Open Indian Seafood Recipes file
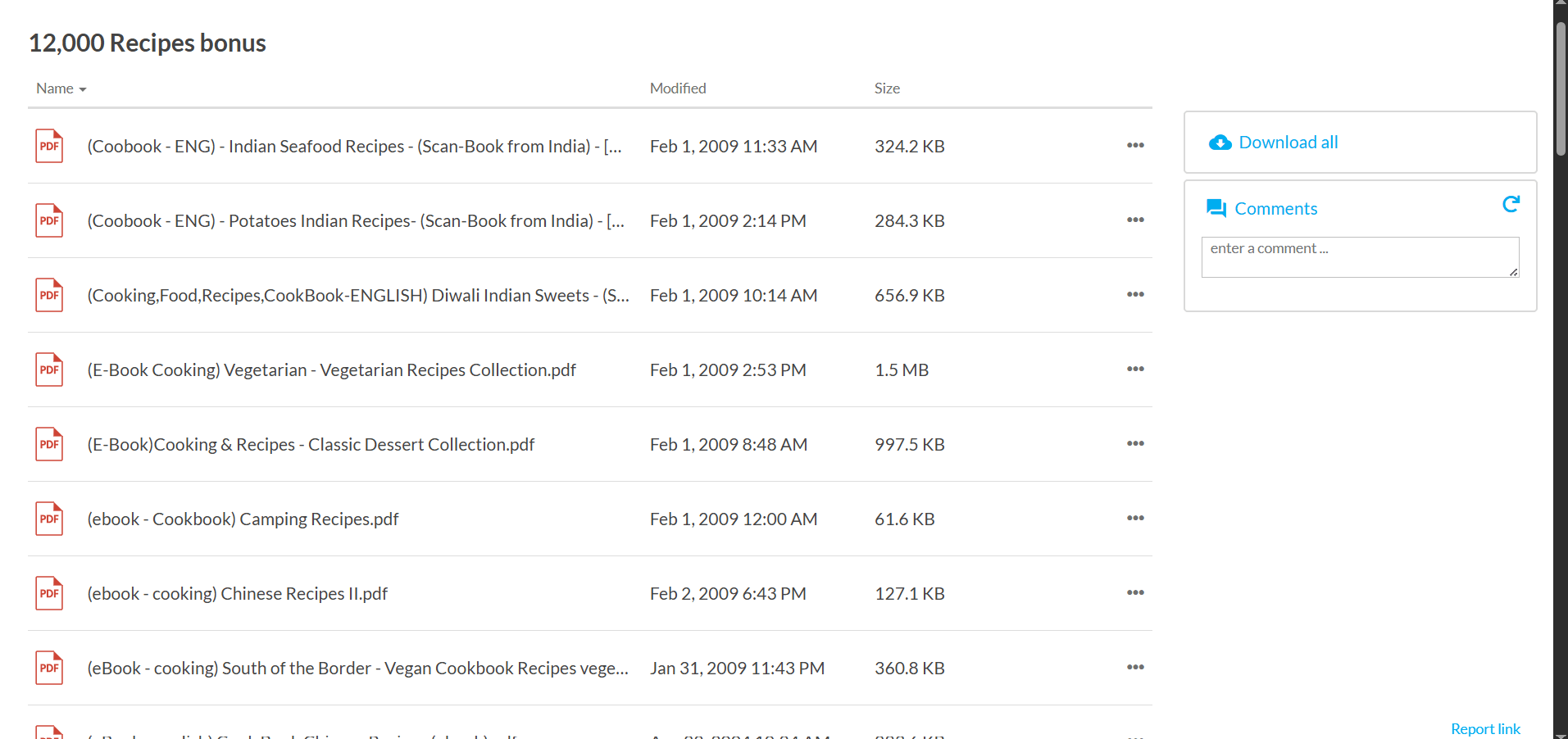The image size is (1568, 739). pyautogui.click(x=355, y=146)
